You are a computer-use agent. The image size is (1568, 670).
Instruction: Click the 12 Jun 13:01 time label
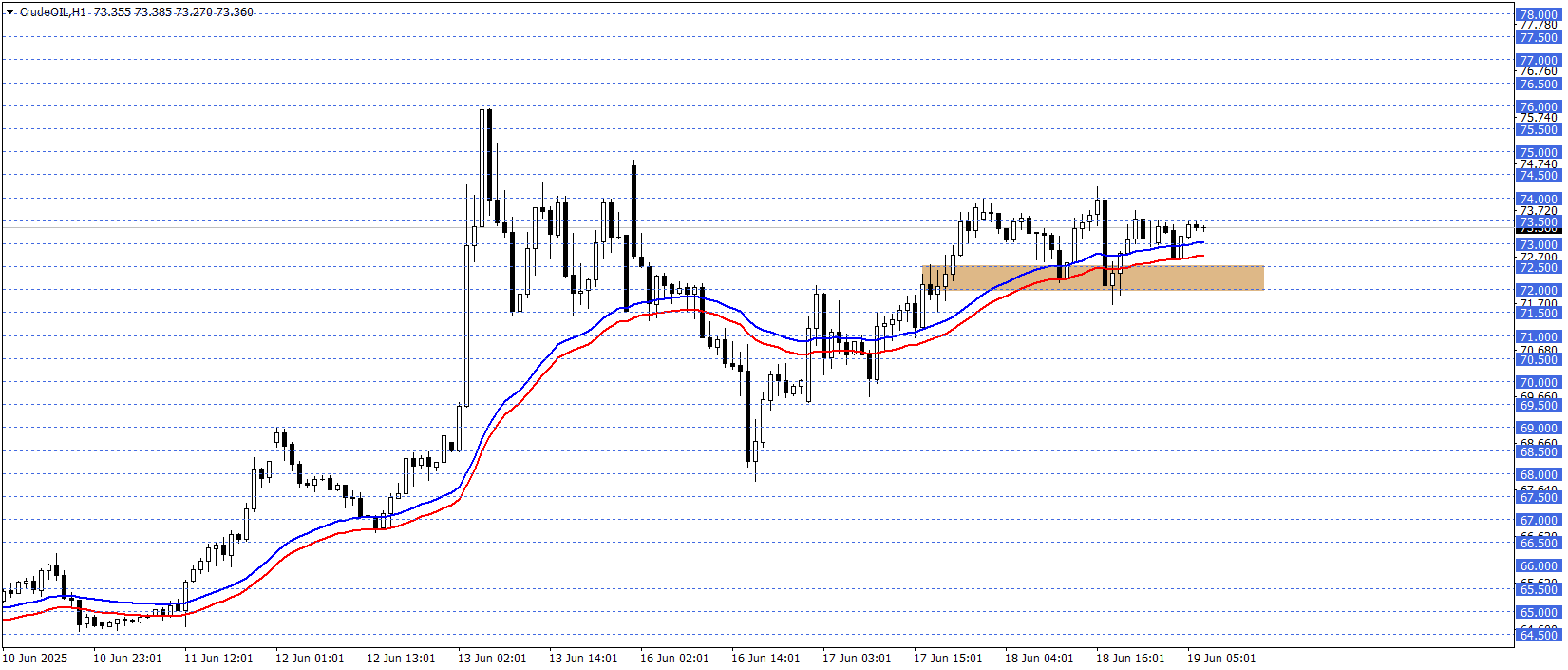tap(401, 659)
